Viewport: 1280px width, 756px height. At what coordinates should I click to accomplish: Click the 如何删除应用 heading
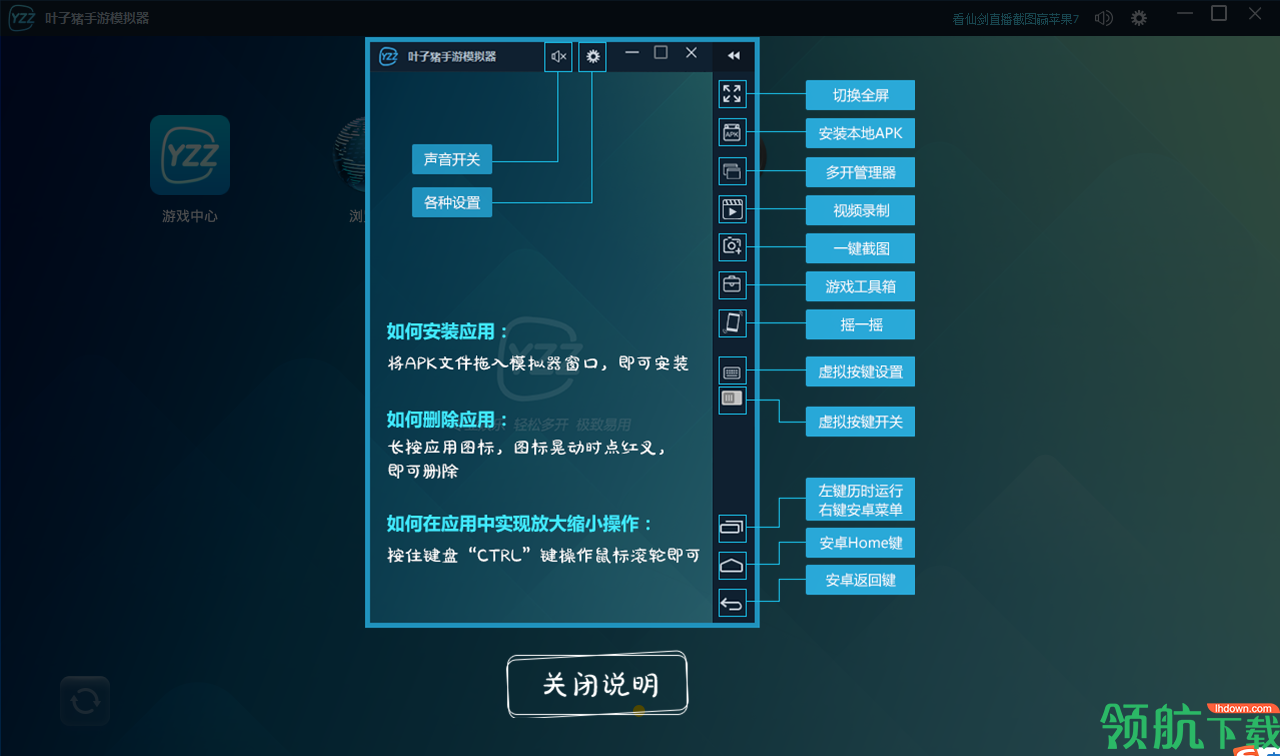(447, 419)
